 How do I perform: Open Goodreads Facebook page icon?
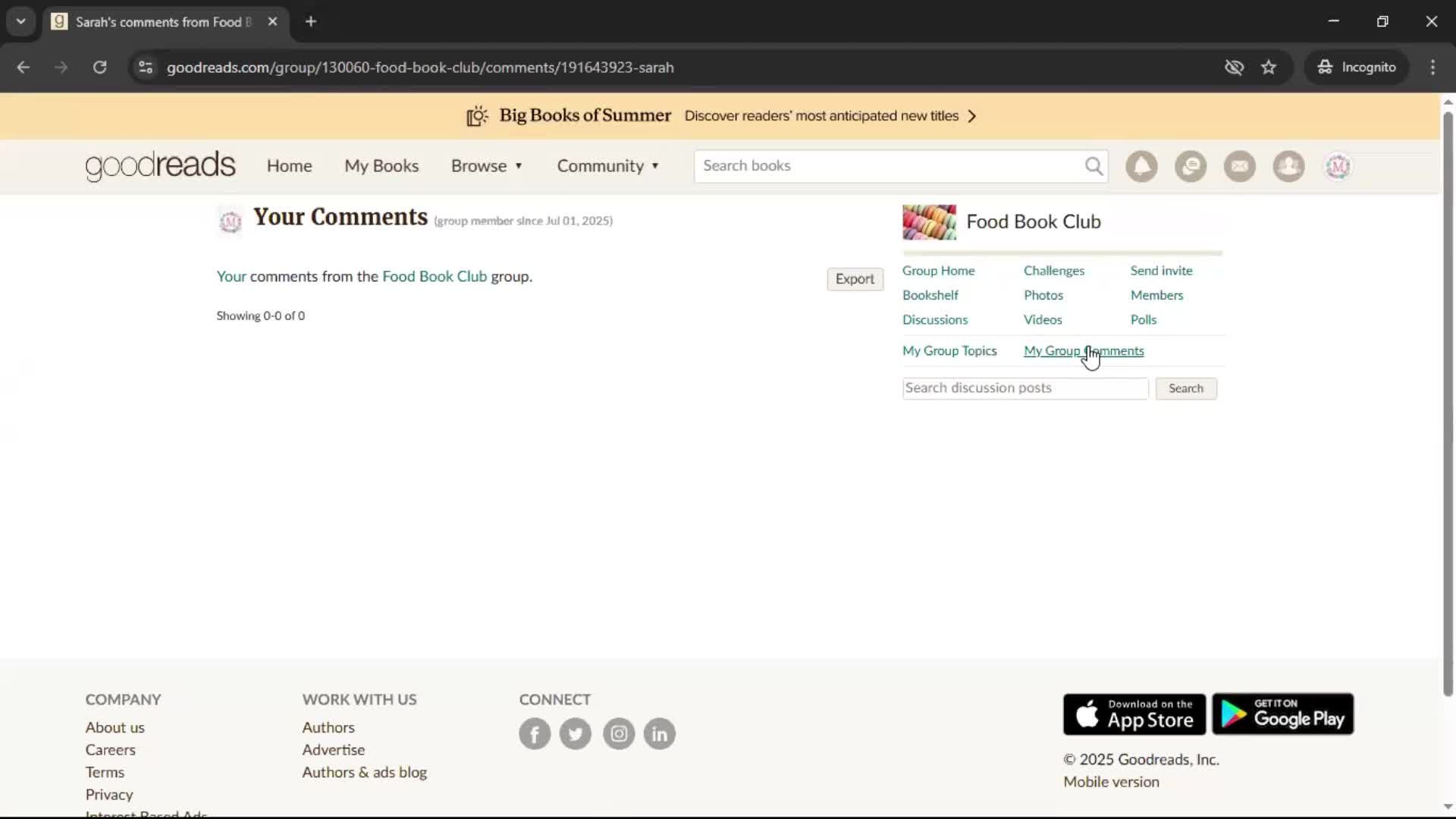(x=535, y=733)
